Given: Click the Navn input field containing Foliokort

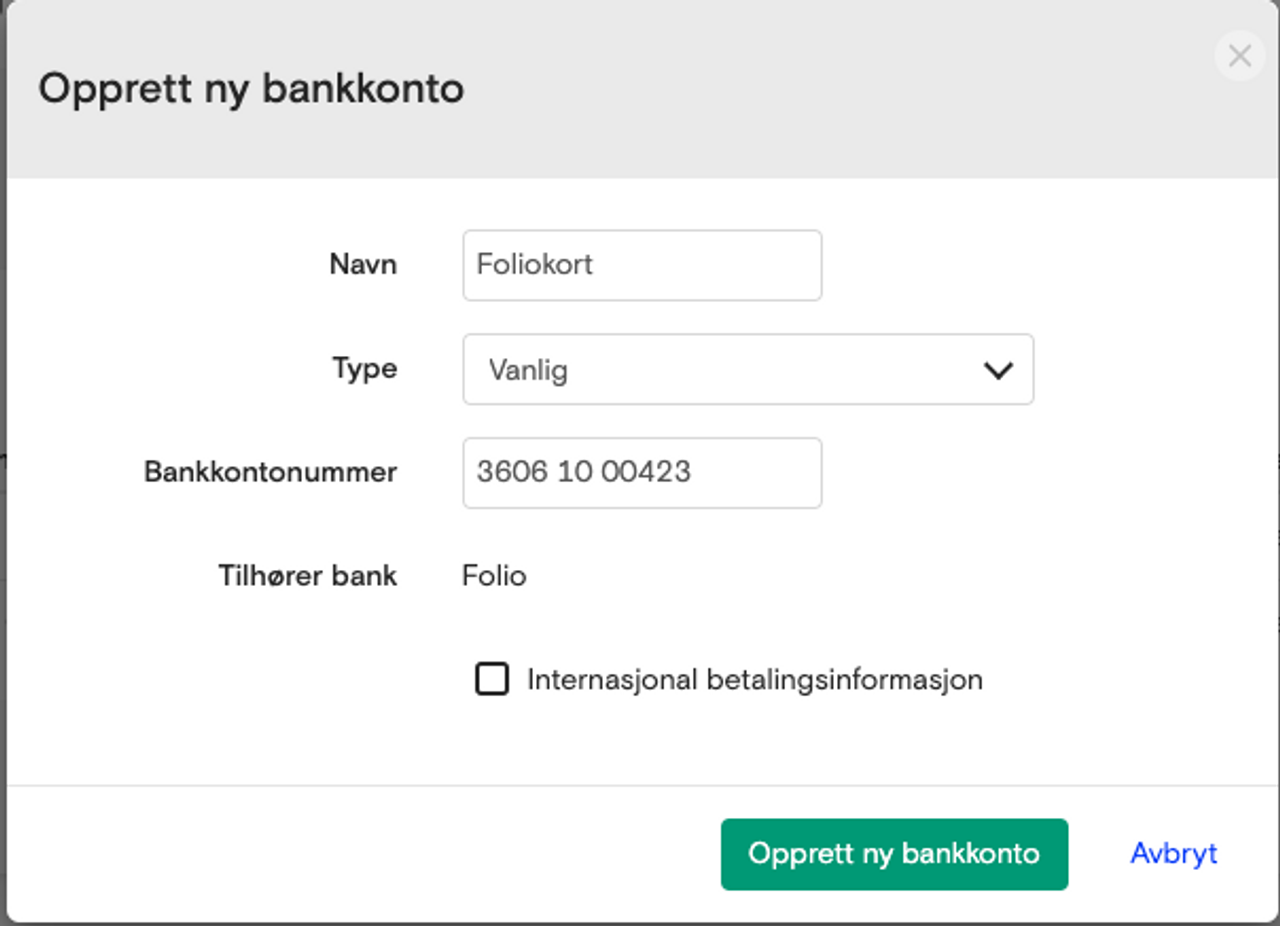Looking at the screenshot, I should point(642,265).
